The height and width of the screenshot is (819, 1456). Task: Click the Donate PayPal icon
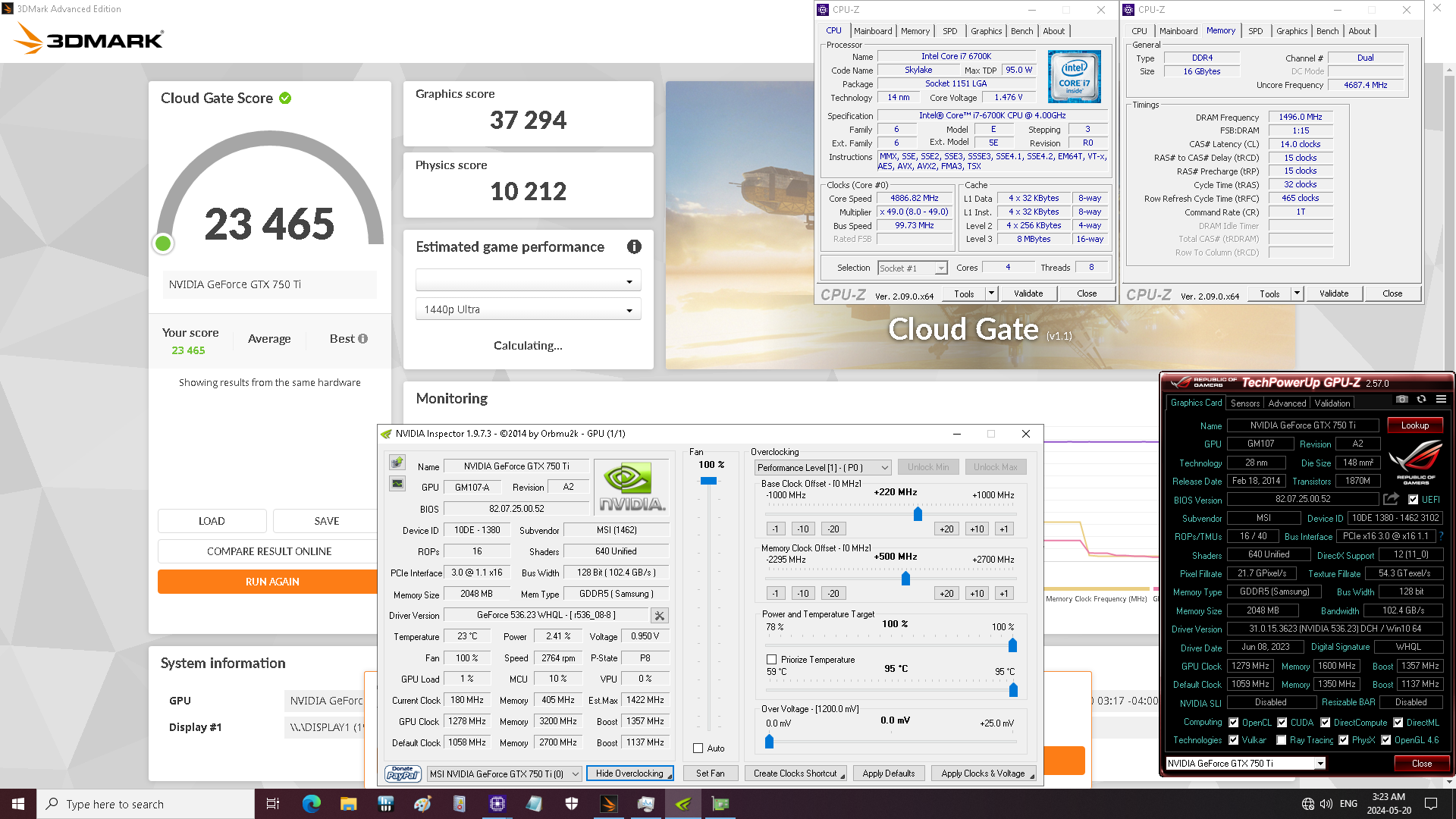(403, 773)
